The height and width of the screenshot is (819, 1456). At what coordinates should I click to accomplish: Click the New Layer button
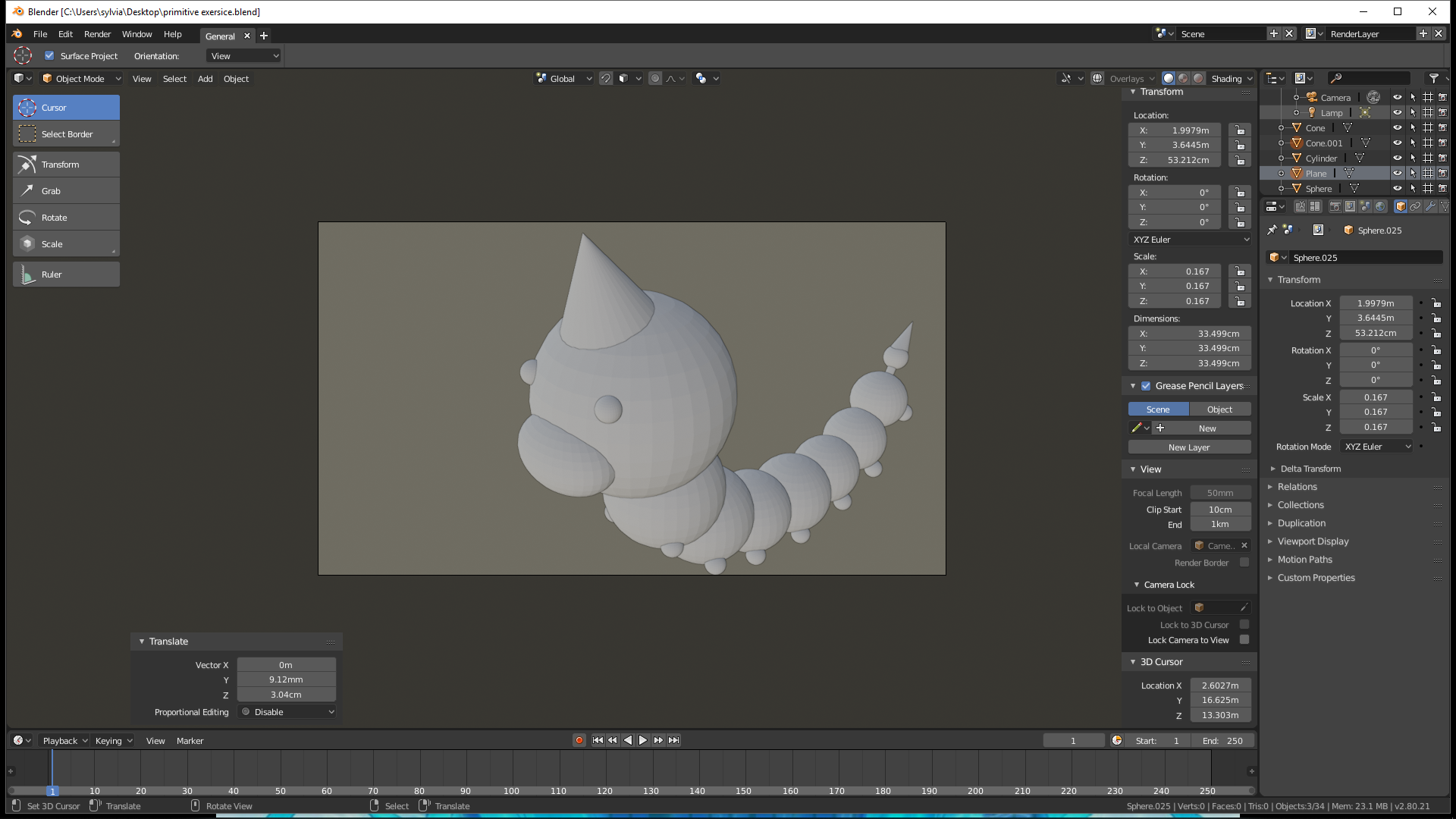coord(1188,447)
